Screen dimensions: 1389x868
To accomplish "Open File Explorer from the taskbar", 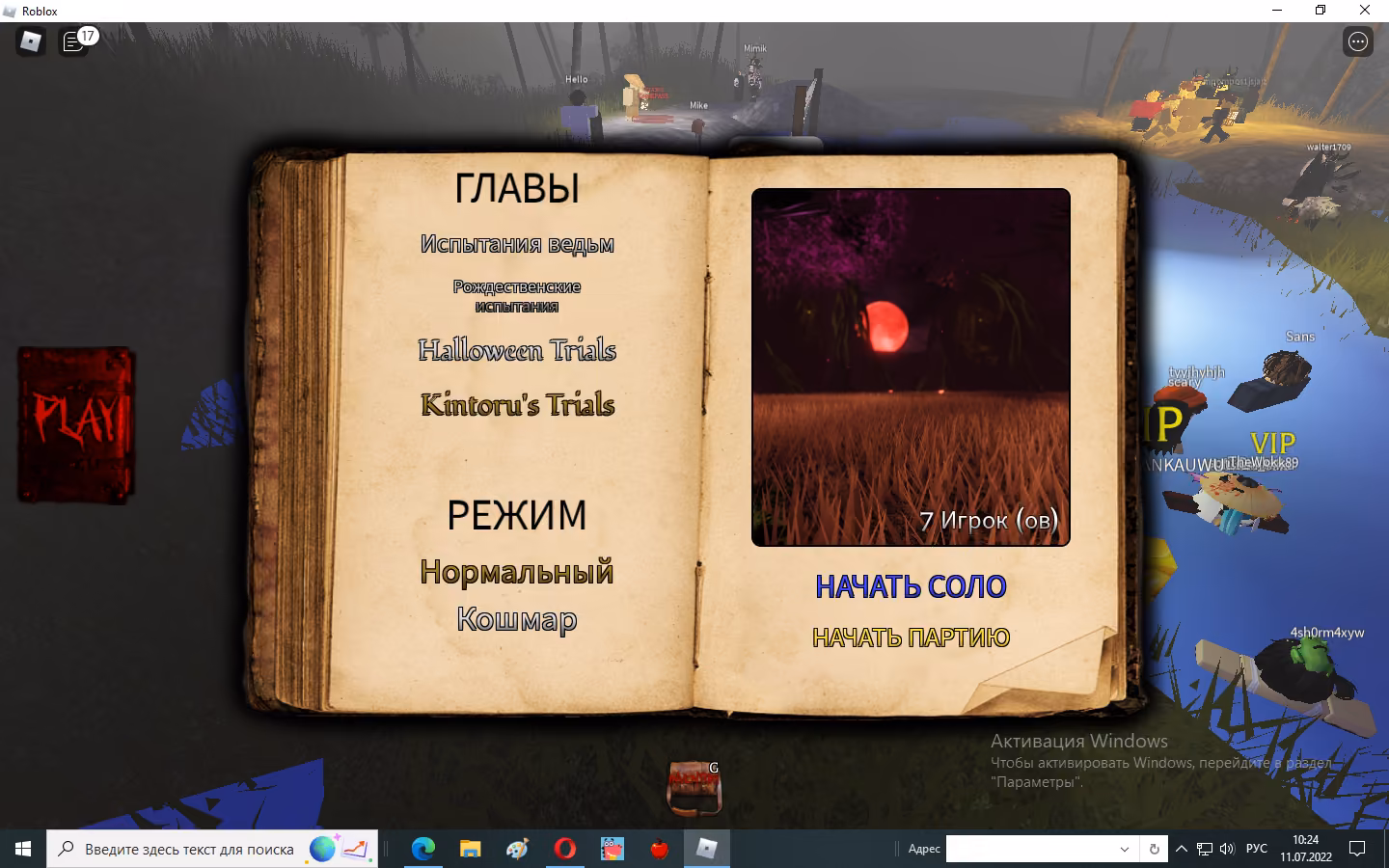I will [471, 849].
